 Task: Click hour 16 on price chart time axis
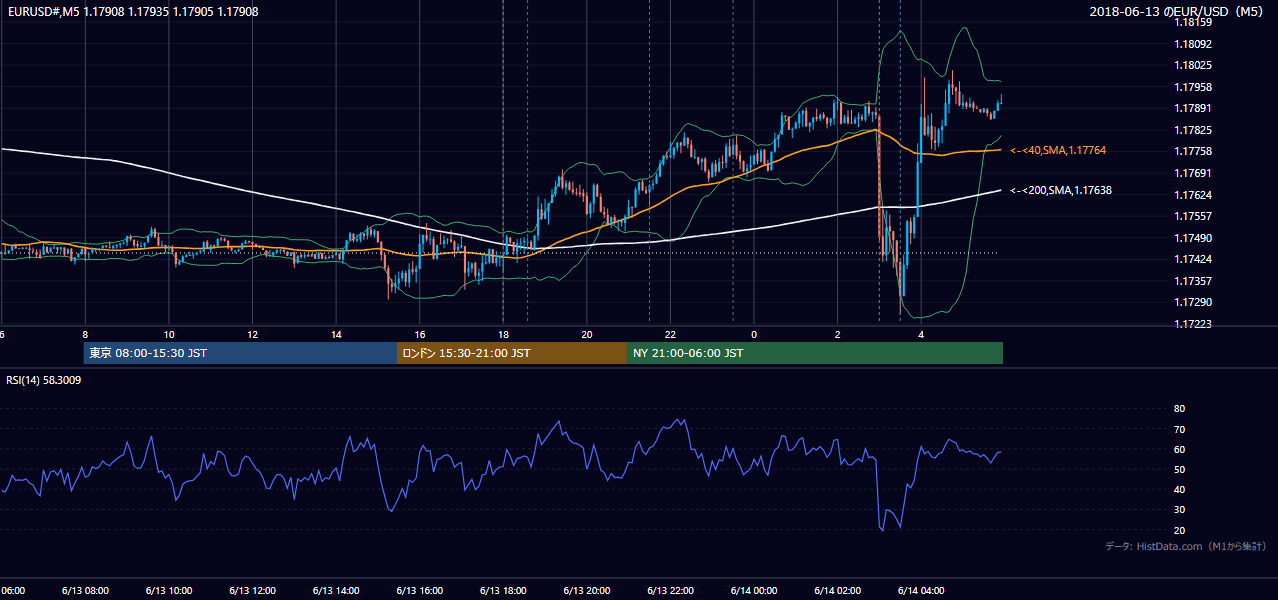[x=420, y=334]
